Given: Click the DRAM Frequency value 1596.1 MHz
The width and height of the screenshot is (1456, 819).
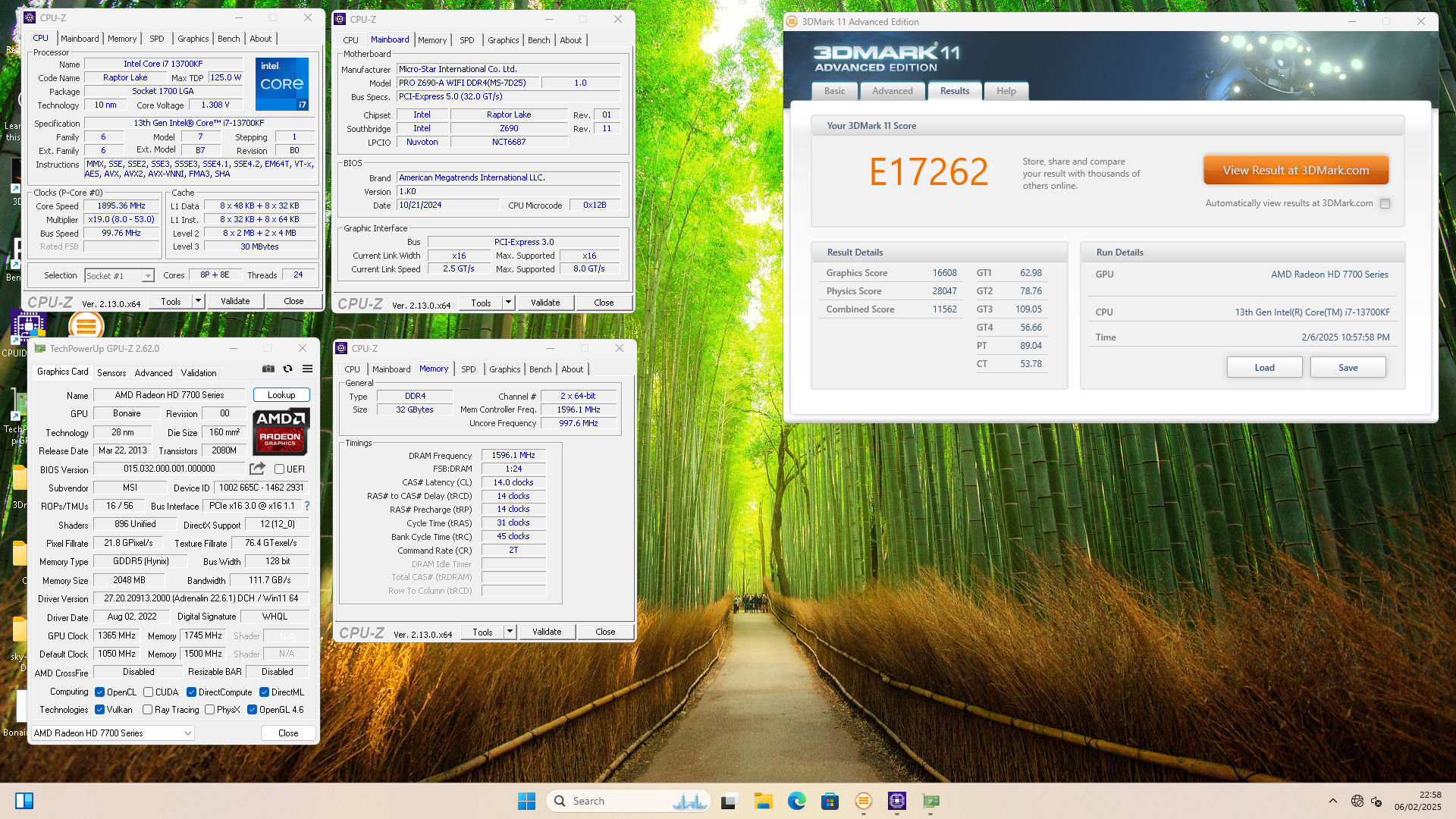Looking at the screenshot, I should click(513, 456).
